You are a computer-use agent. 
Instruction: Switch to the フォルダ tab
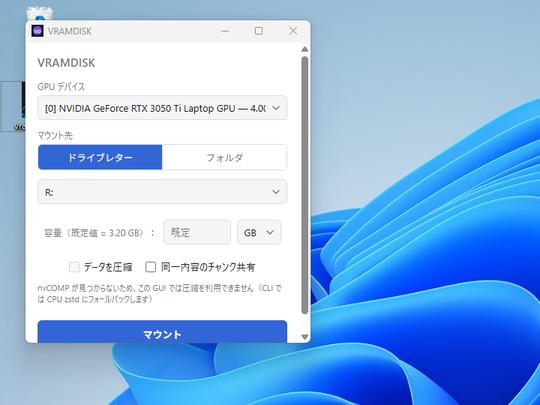pos(224,157)
